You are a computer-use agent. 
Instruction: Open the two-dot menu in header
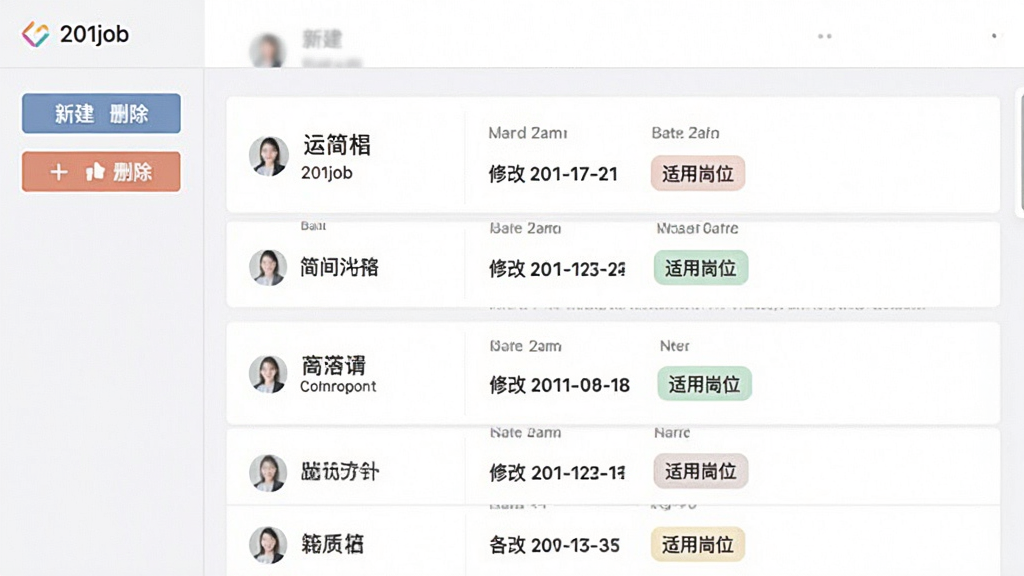825,37
